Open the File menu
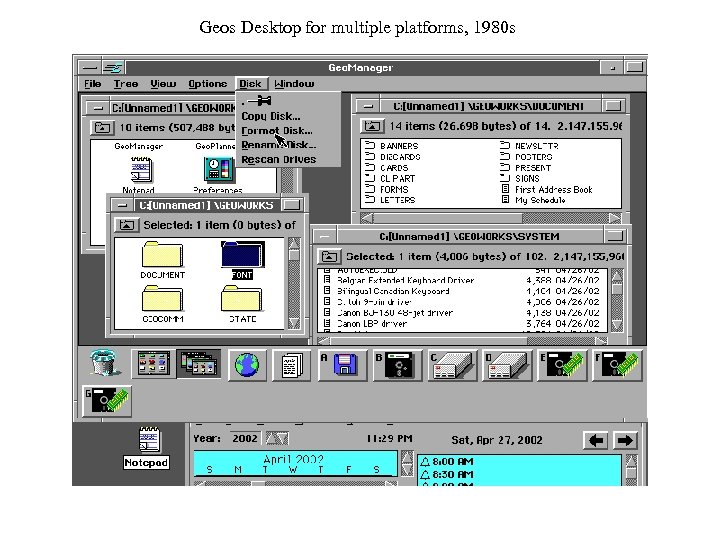Screen dimensions: 720x540 click(93, 84)
